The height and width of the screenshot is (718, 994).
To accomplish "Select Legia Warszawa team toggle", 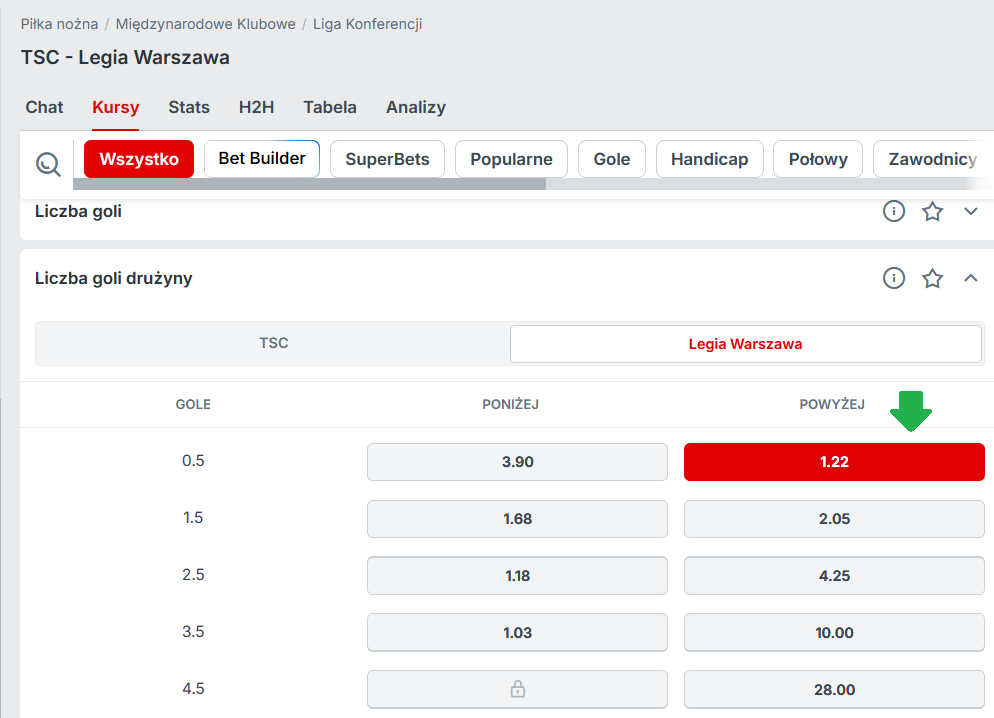I will click(745, 344).
